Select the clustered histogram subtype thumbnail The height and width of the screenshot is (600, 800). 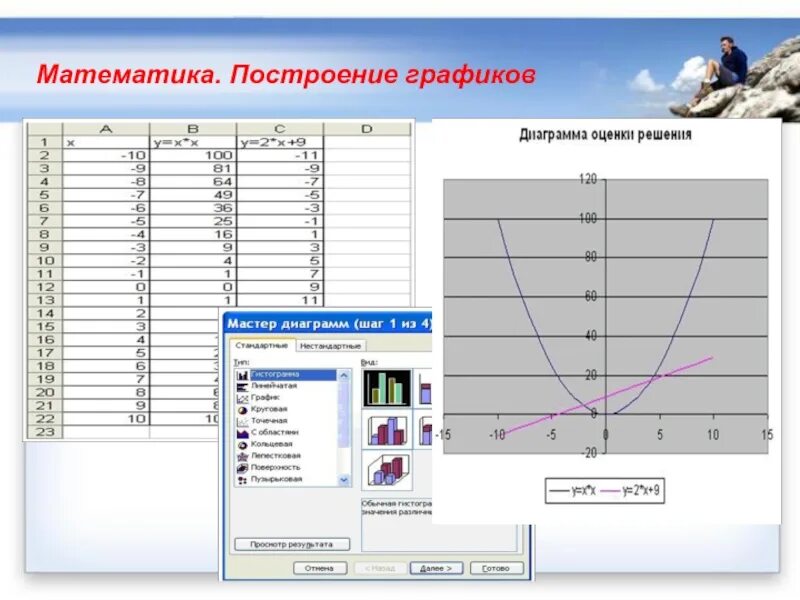387,388
